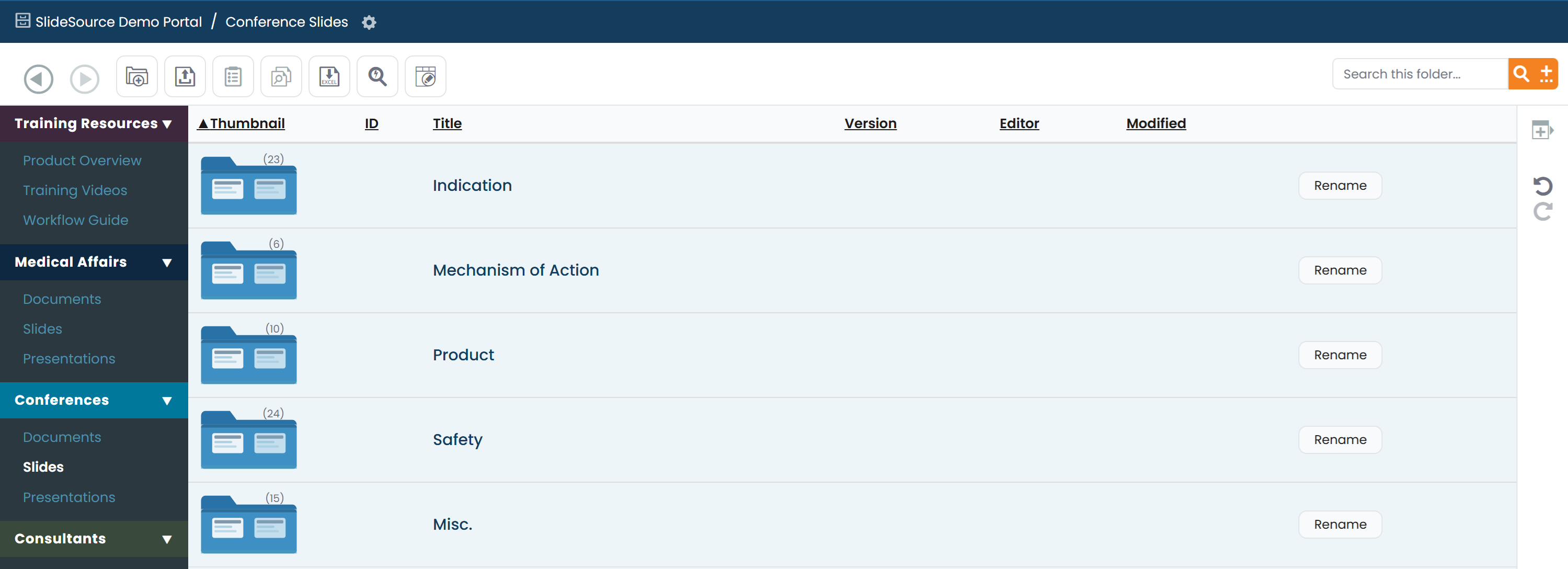Rename the Product folder
The width and height of the screenshot is (1568, 569).
click(1341, 355)
